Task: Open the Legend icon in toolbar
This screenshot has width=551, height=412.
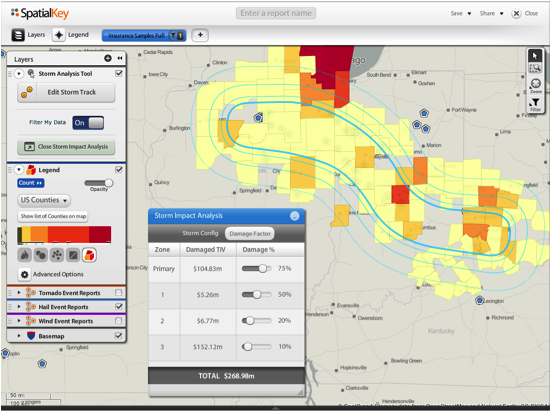Action: coord(59,35)
